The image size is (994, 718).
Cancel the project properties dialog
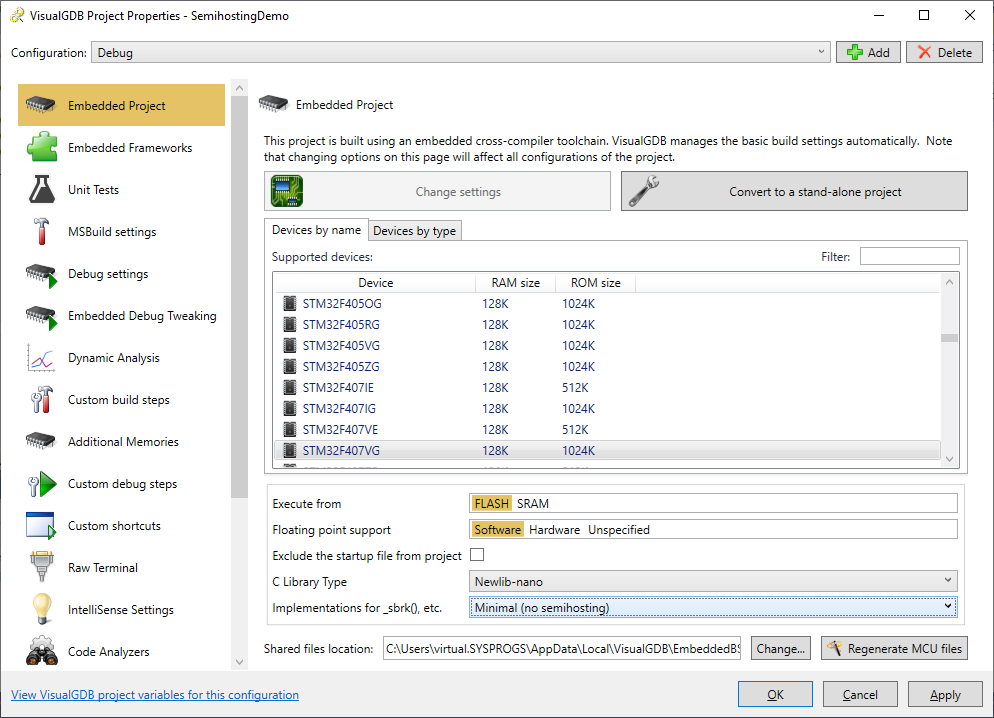click(x=860, y=695)
